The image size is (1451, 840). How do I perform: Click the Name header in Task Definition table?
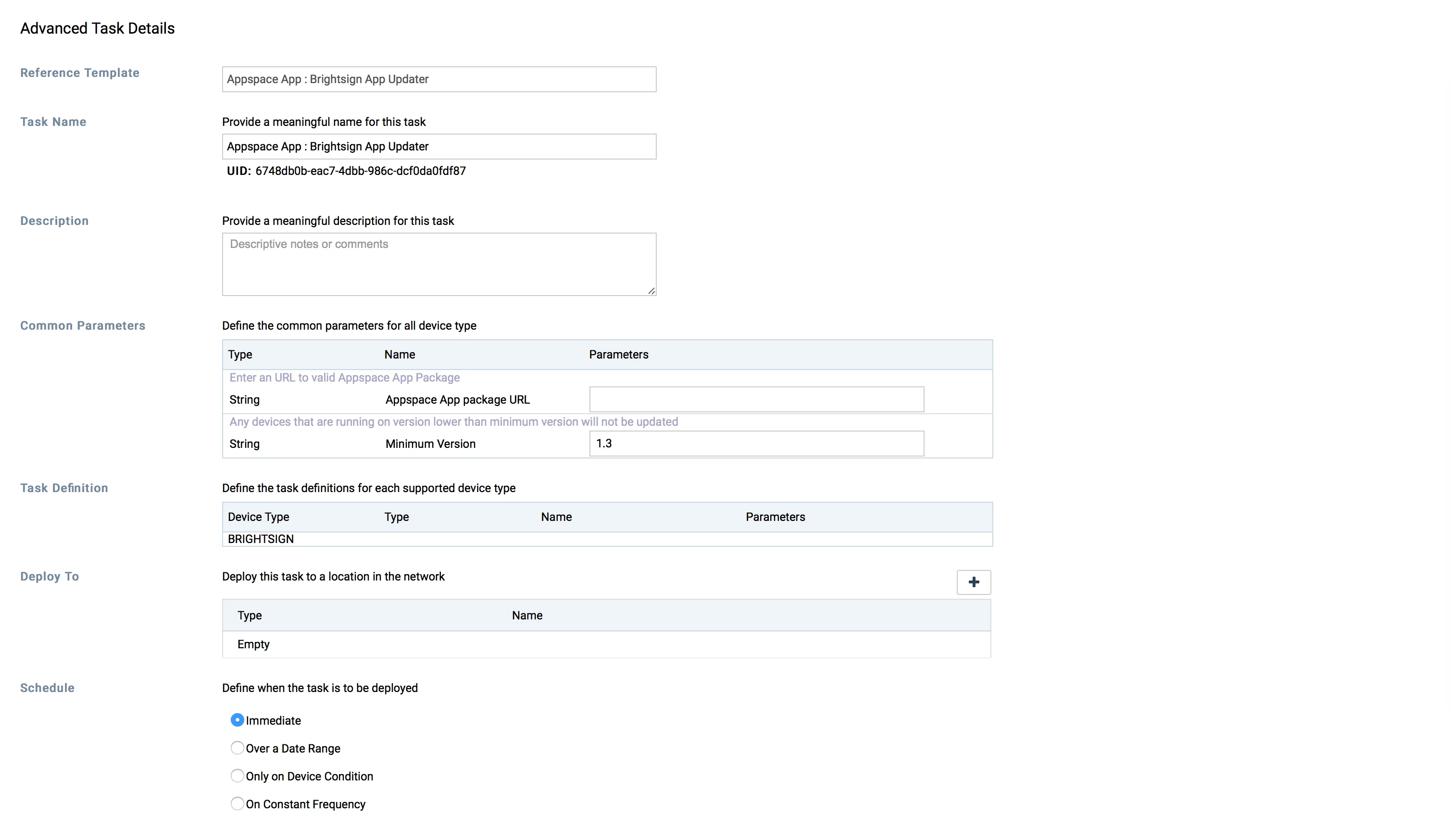coord(556,517)
